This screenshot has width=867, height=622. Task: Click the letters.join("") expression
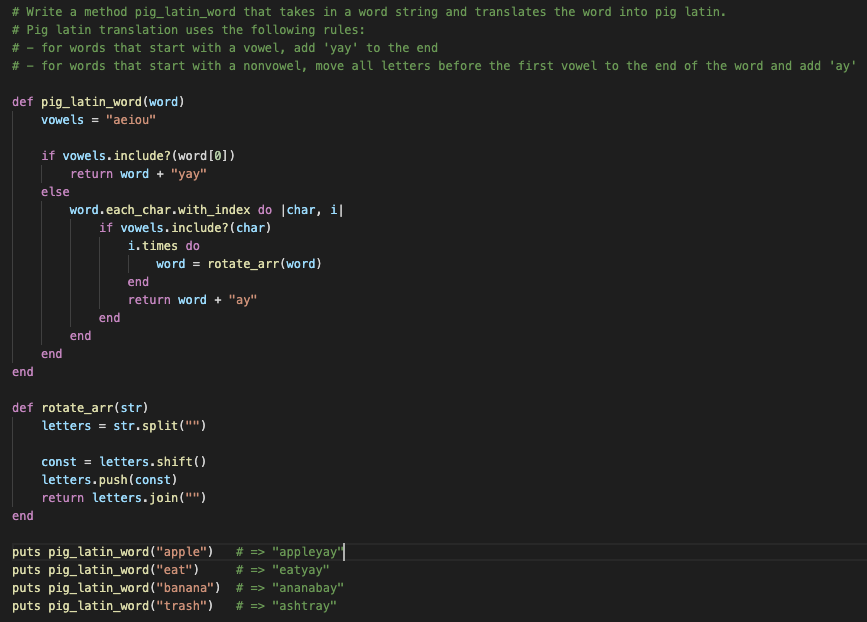click(x=153, y=498)
